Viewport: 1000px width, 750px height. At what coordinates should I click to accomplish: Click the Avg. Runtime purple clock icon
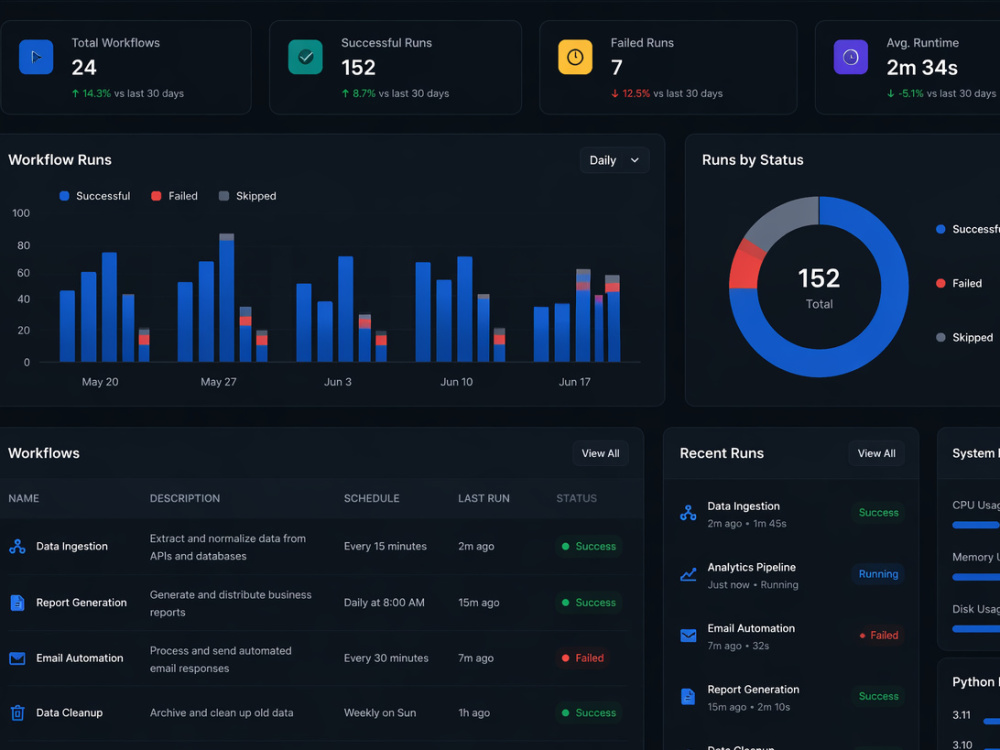[x=851, y=57]
